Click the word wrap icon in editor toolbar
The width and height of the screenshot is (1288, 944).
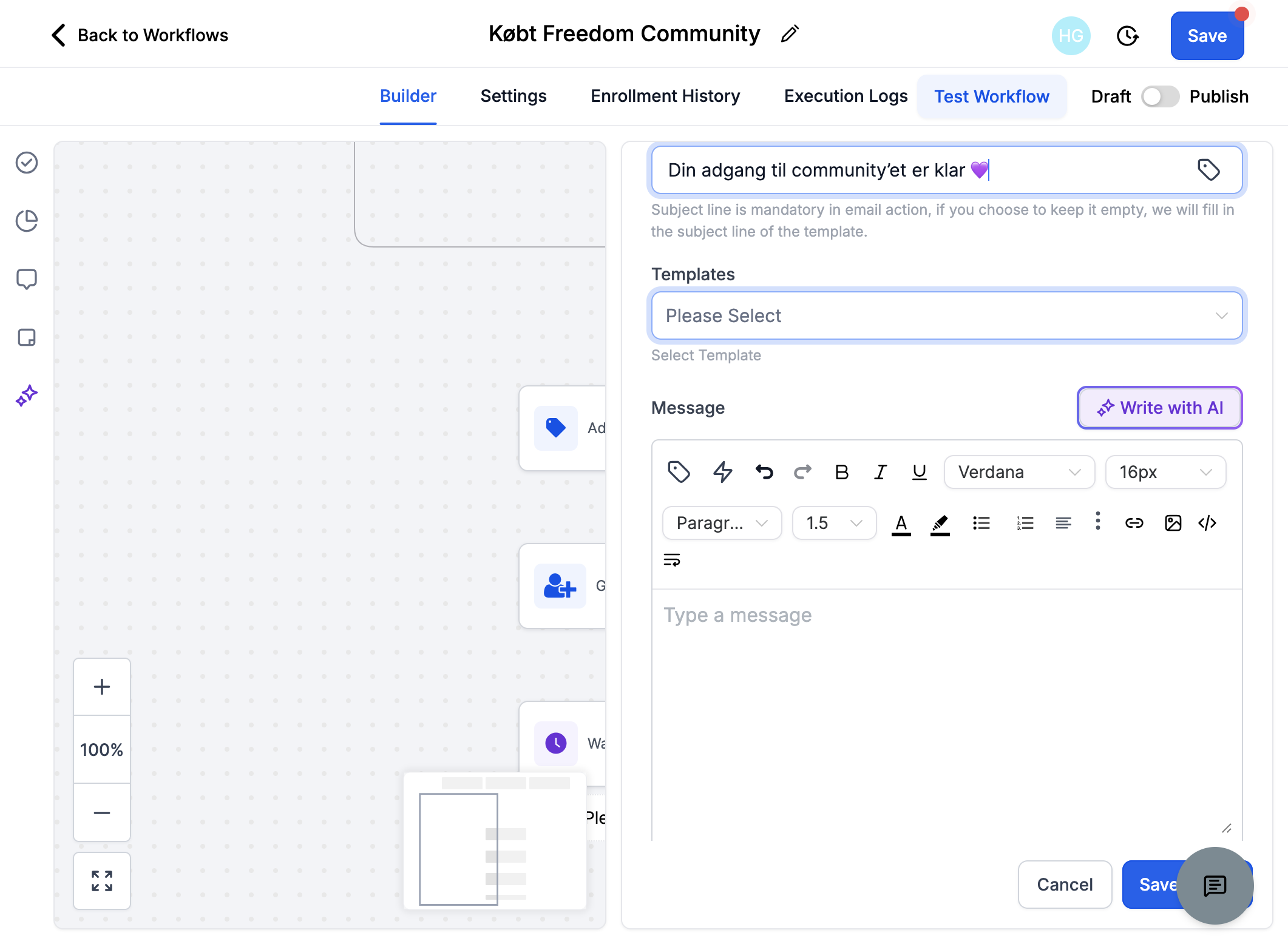click(x=672, y=560)
